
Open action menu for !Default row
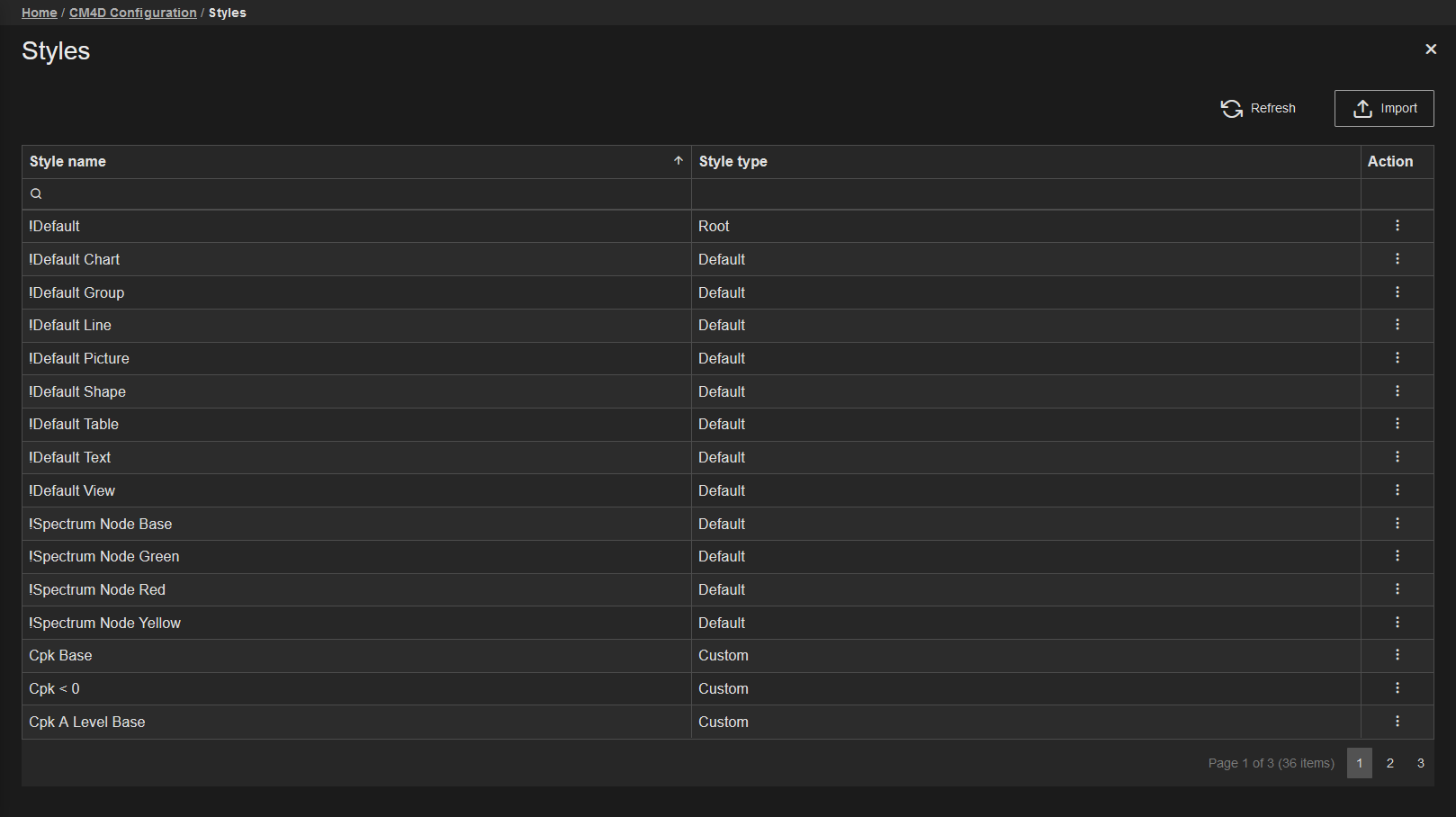(1397, 226)
